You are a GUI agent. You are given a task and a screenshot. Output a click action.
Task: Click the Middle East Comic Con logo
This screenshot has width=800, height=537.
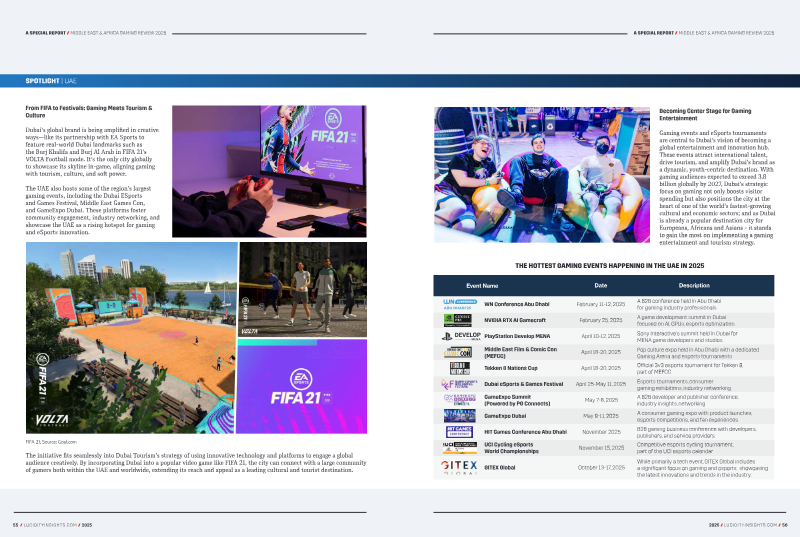click(458, 352)
